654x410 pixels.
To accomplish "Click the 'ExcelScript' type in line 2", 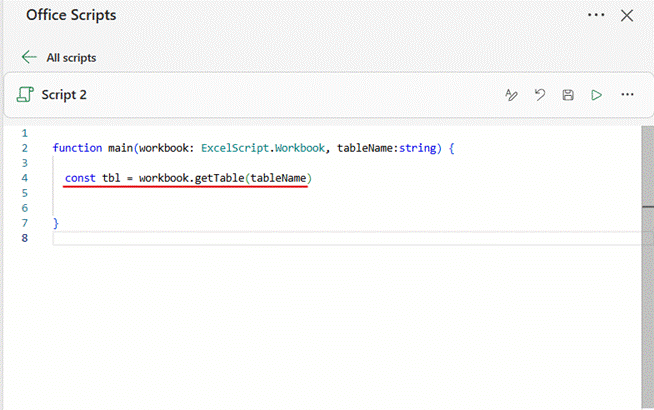I will (x=235, y=148).
